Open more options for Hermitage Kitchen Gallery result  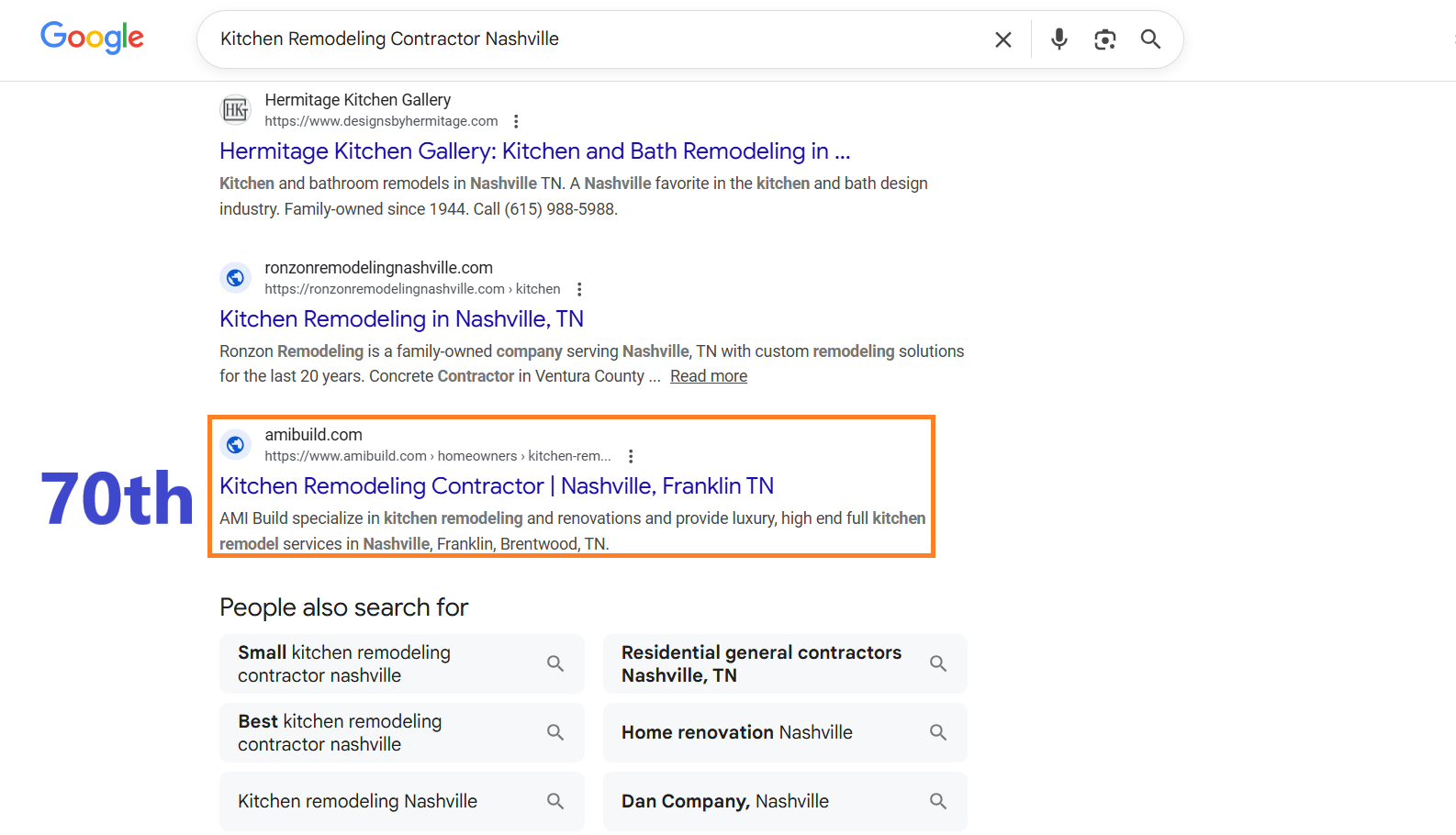[517, 121]
